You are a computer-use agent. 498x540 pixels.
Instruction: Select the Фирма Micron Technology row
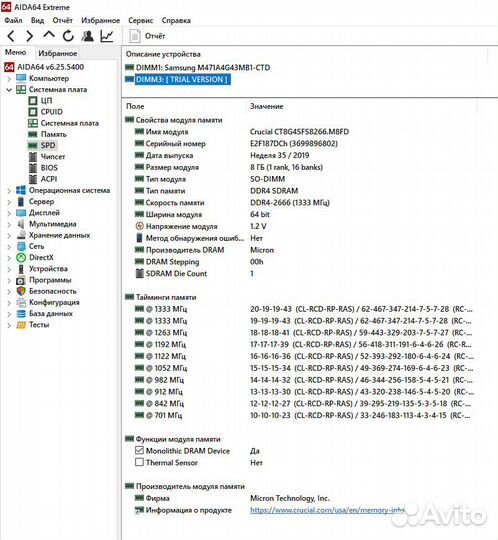(232, 498)
